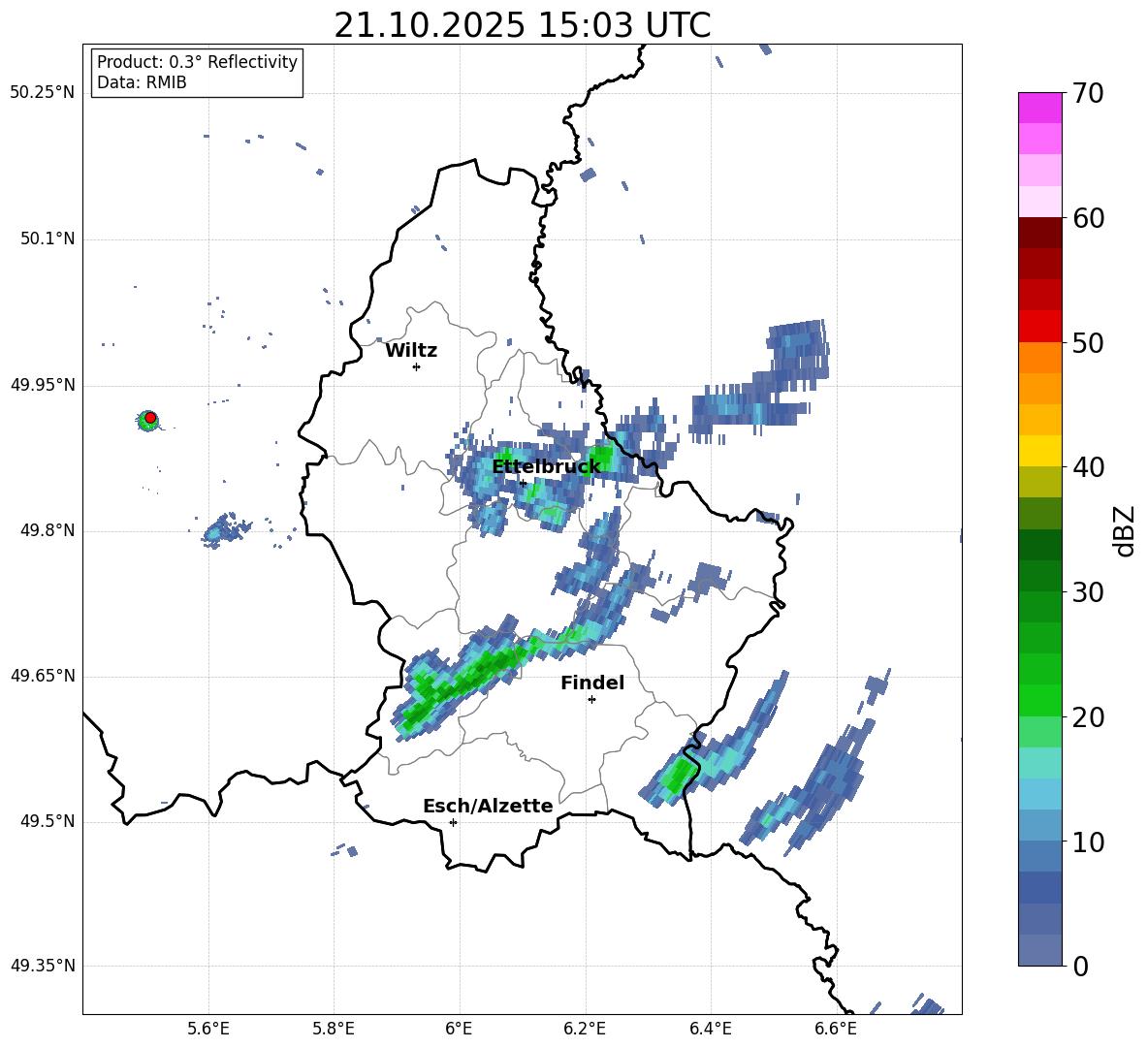Click the 6.2°E longitude label
Image resolution: width=1148 pixels, height=1048 pixels.
[x=585, y=1029]
